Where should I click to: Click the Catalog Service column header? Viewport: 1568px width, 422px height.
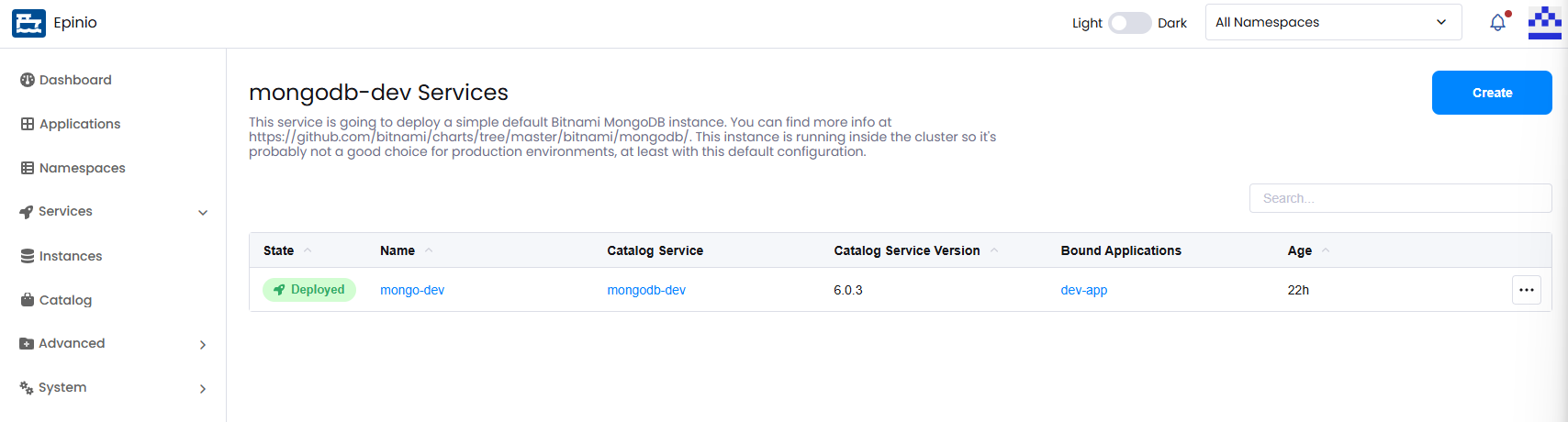pyautogui.click(x=655, y=250)
